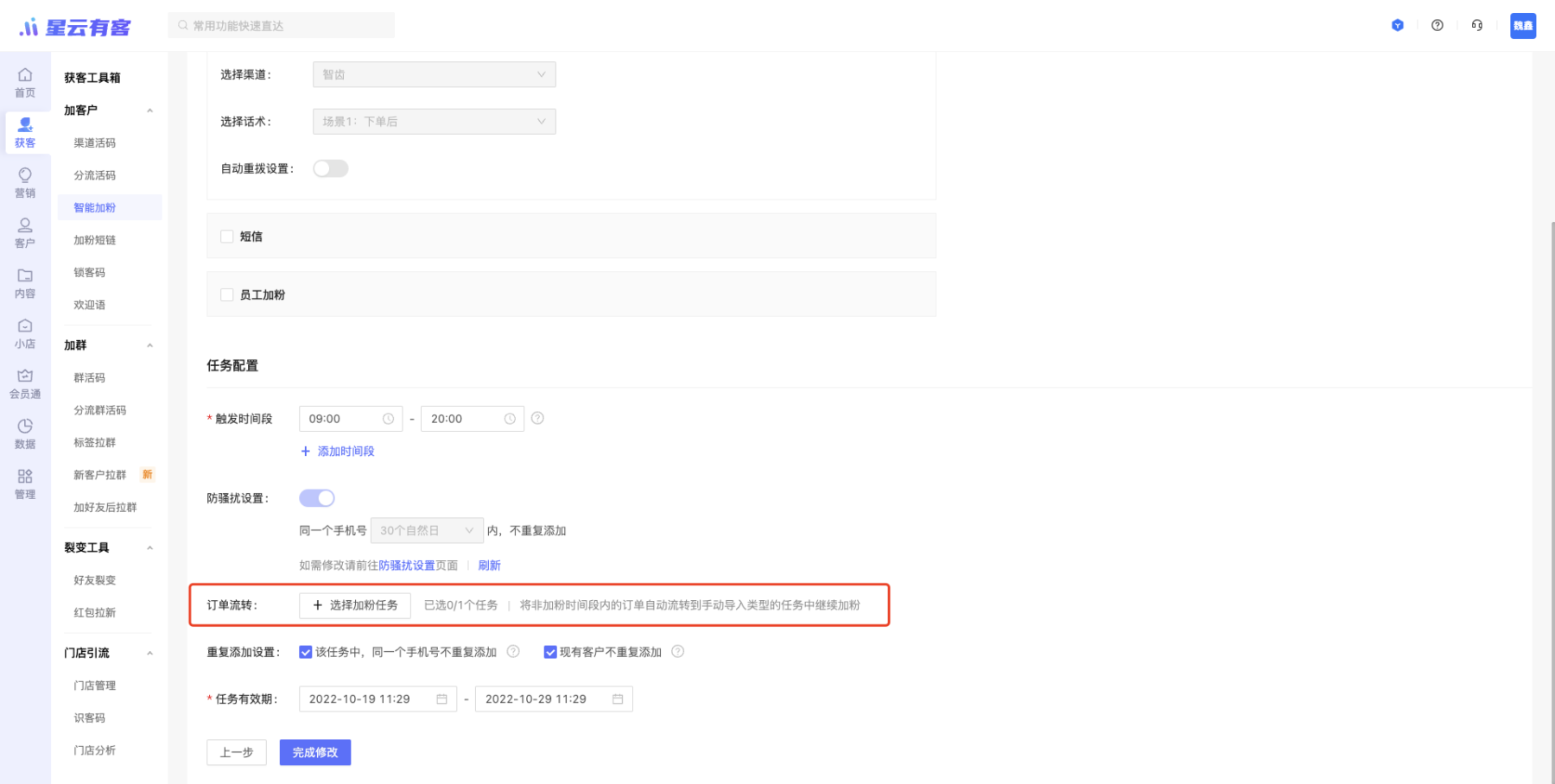Click the 选择加粉任务 button

(355, 605)
